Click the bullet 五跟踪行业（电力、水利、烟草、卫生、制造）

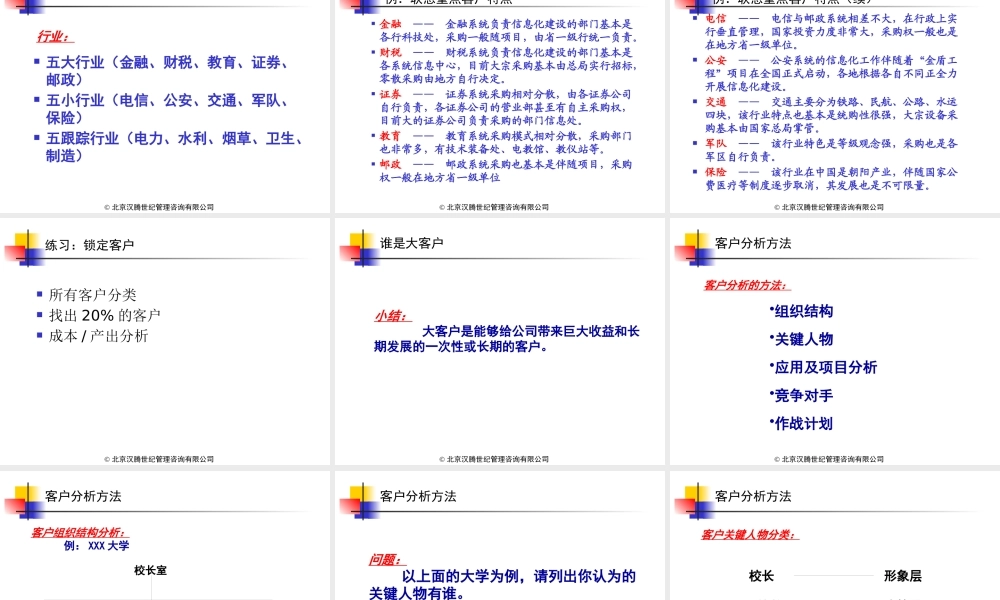click(174, 147)
